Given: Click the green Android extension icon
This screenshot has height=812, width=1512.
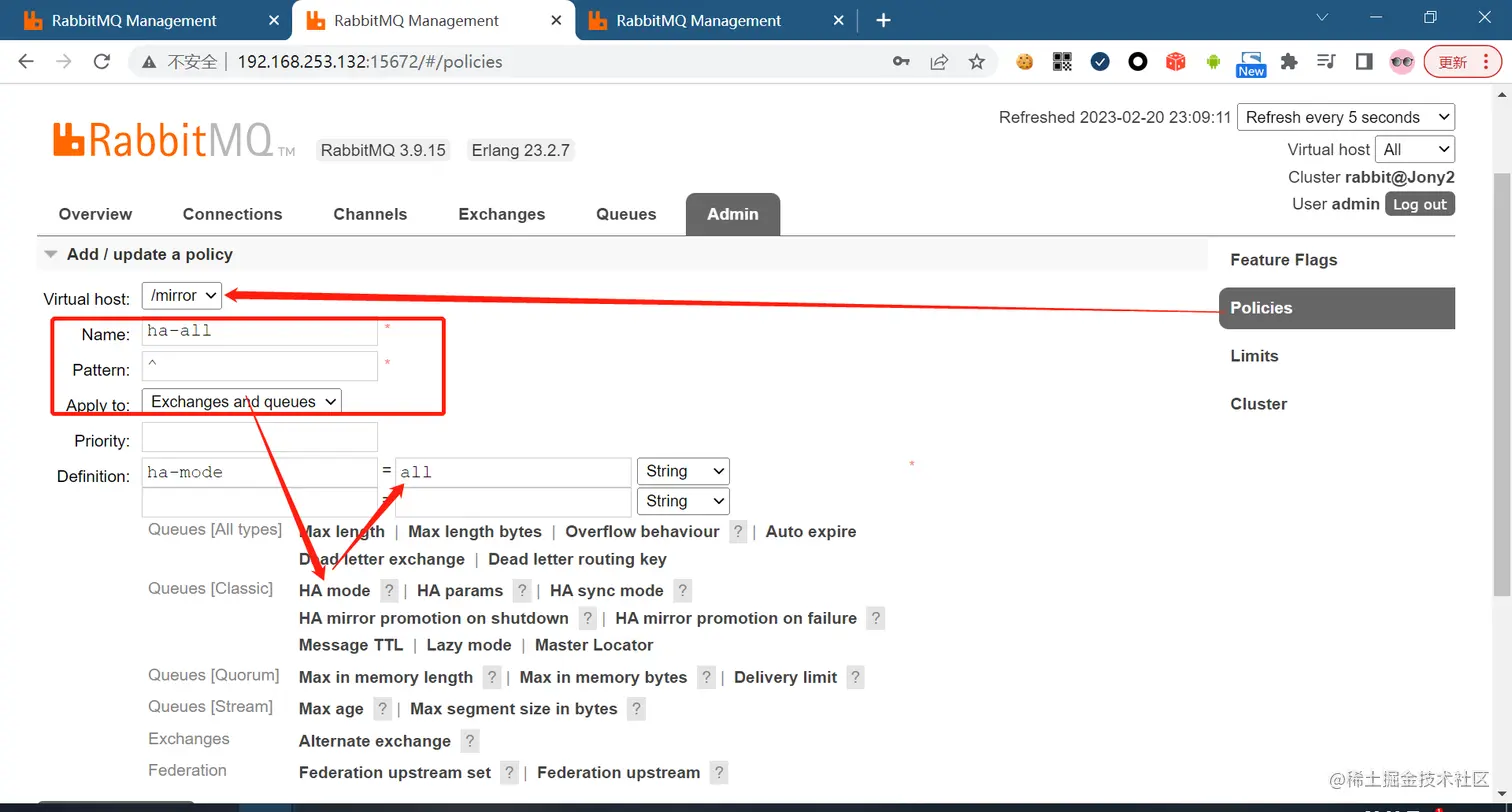Looking at the screenshot, I should (x=1213, y=62).
